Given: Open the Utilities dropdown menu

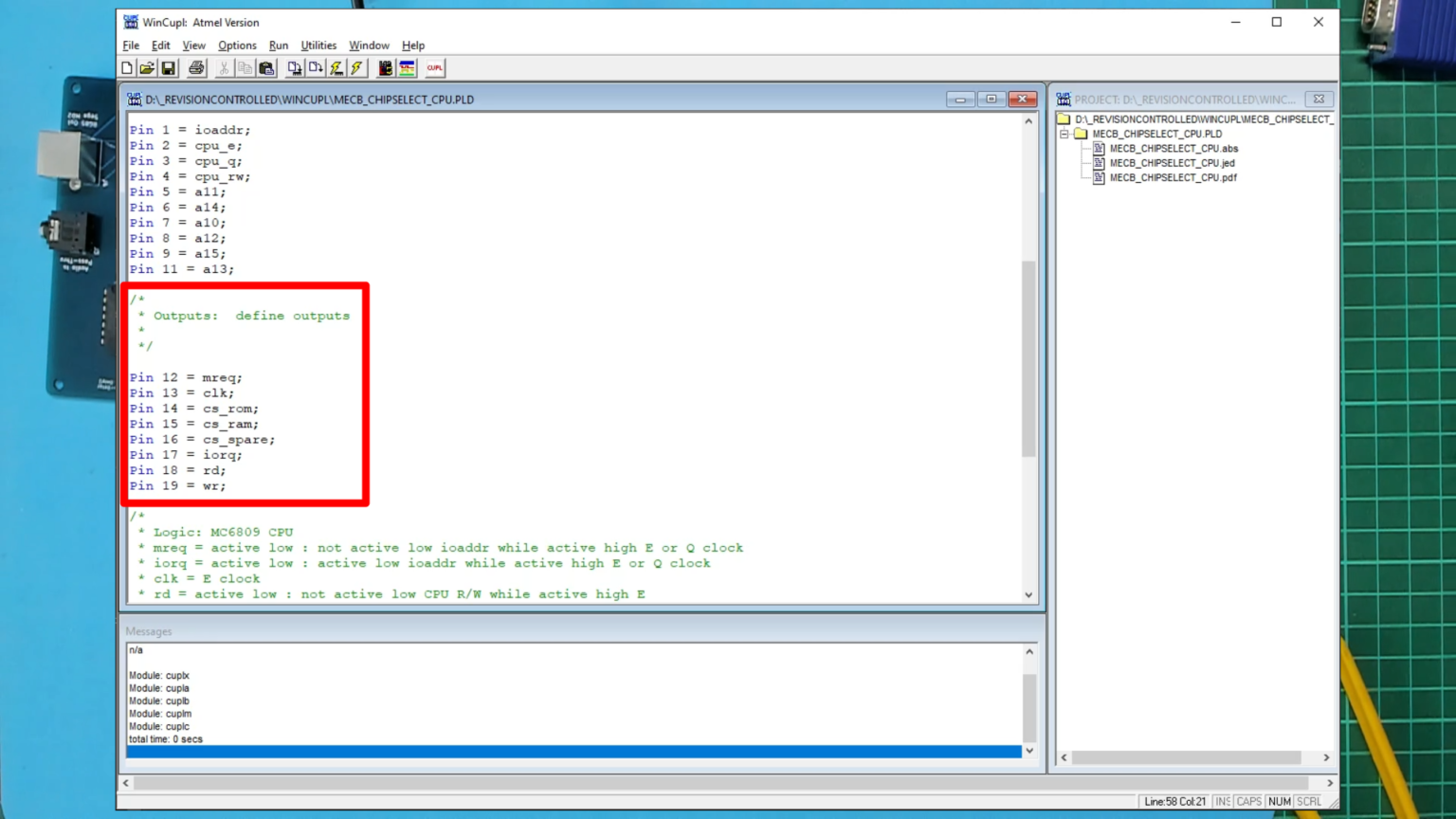Looking at the screenshot, I should [x=318, y=45].
